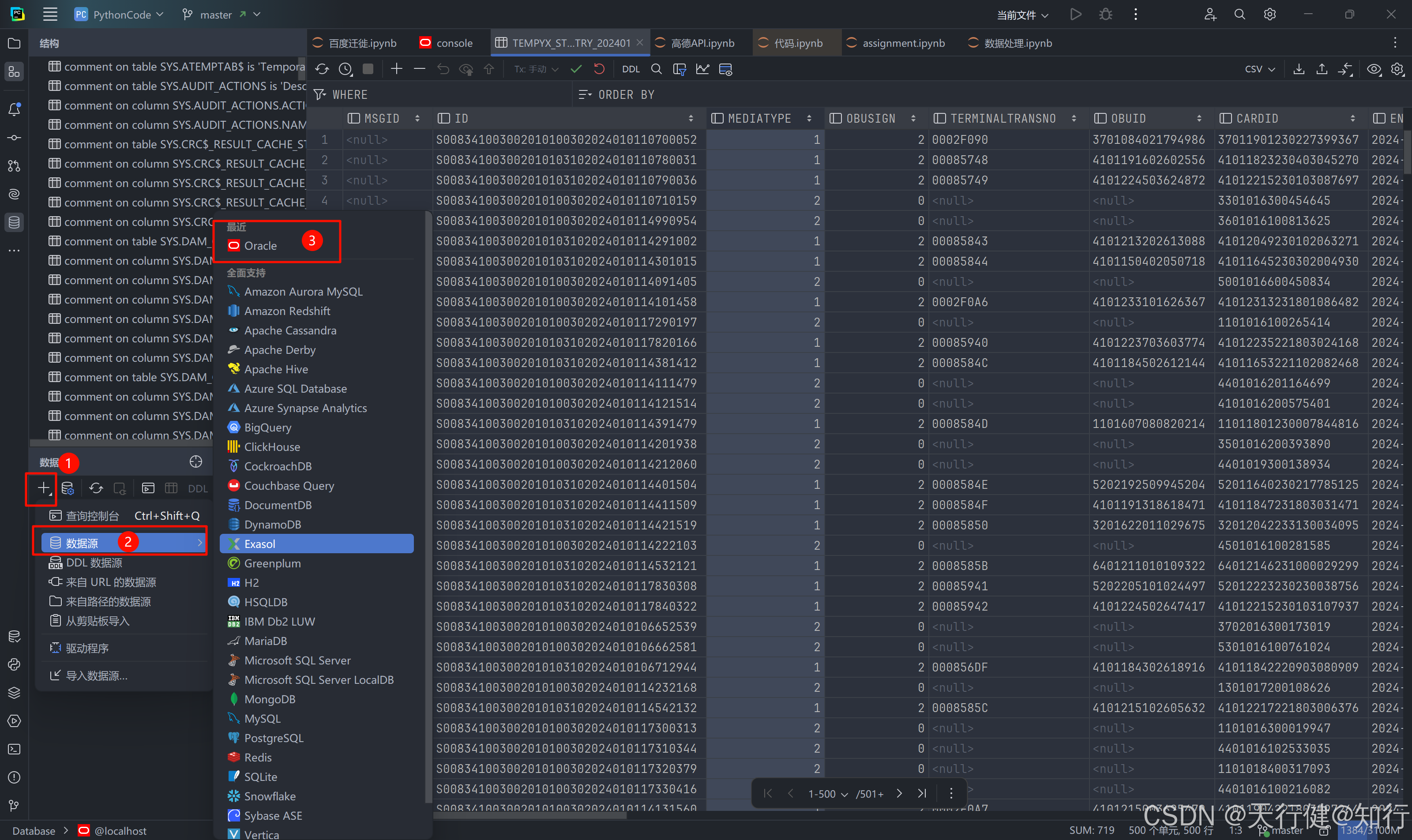Add a new row with plus icon
Image resolution: width=1412 pixels, height=840 pixels.
396,69
